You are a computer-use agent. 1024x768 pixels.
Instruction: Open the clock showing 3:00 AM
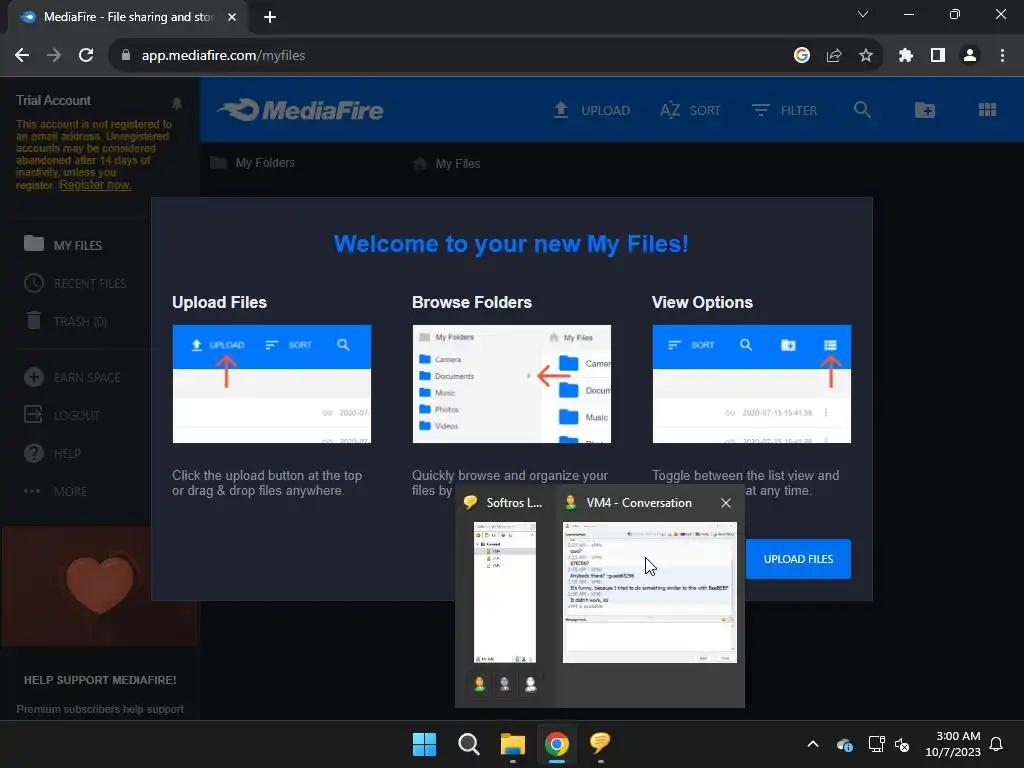point(953,744)
